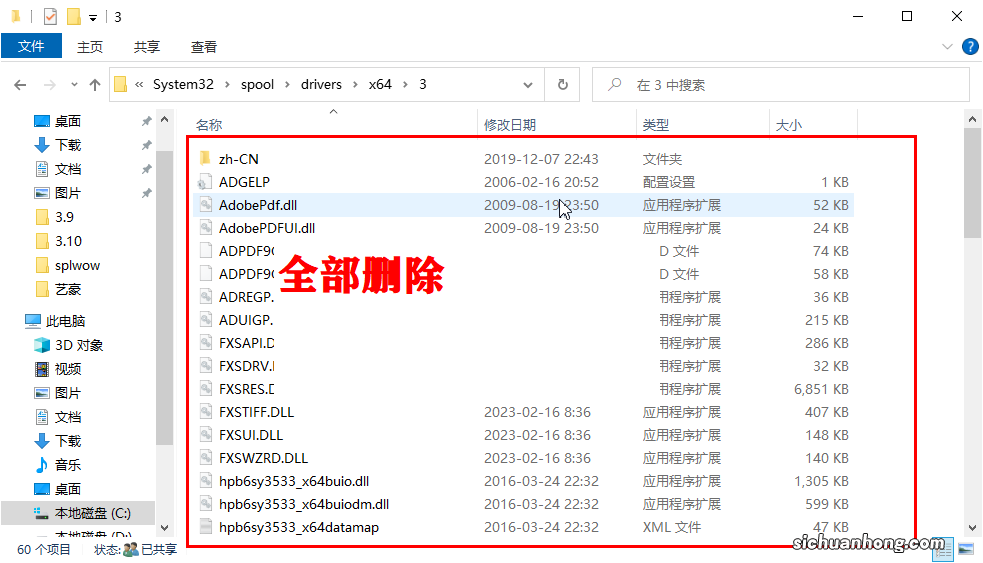Open the 3.9 folder in sidebar
The height and width of the screenshot is (563, 983).
(x=64, y=217)
